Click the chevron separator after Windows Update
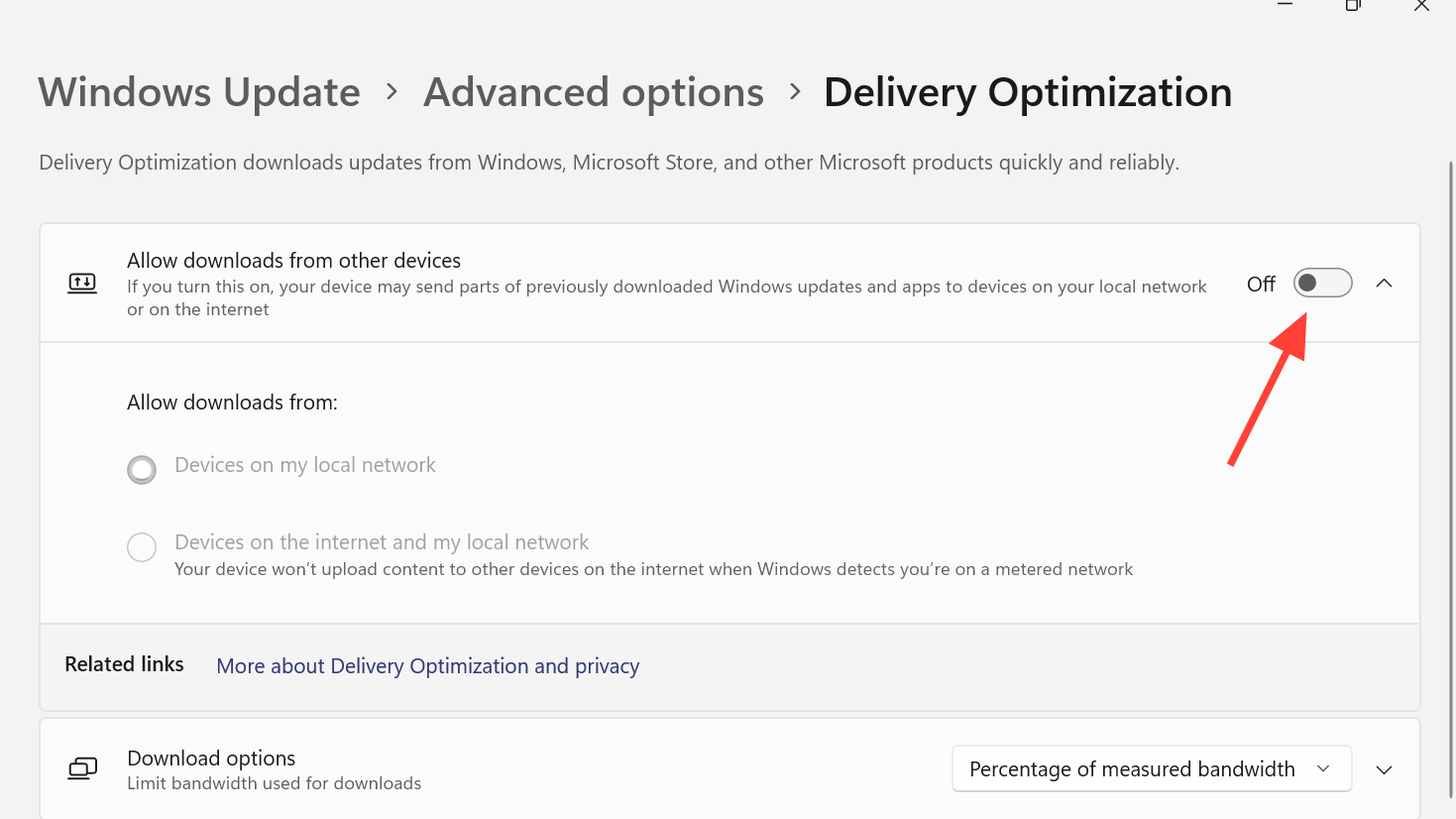Image resolution: width=1456 pixels, height=819 pixels. pos(392,92)
